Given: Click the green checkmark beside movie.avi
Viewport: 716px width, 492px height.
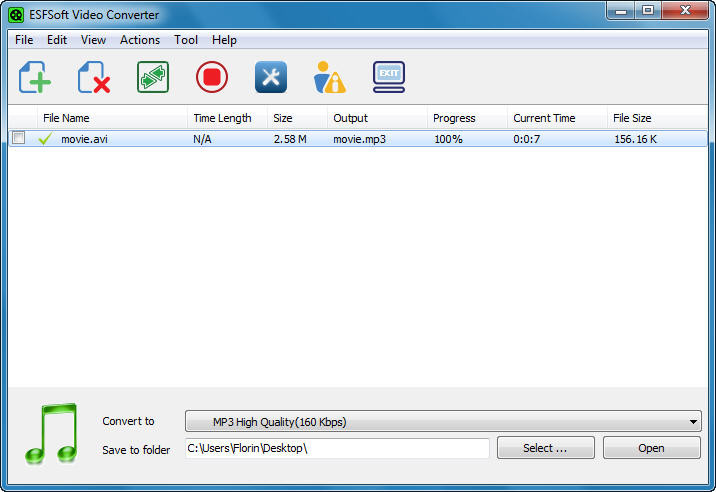Looking at the screenshot, I should point(45,138).
